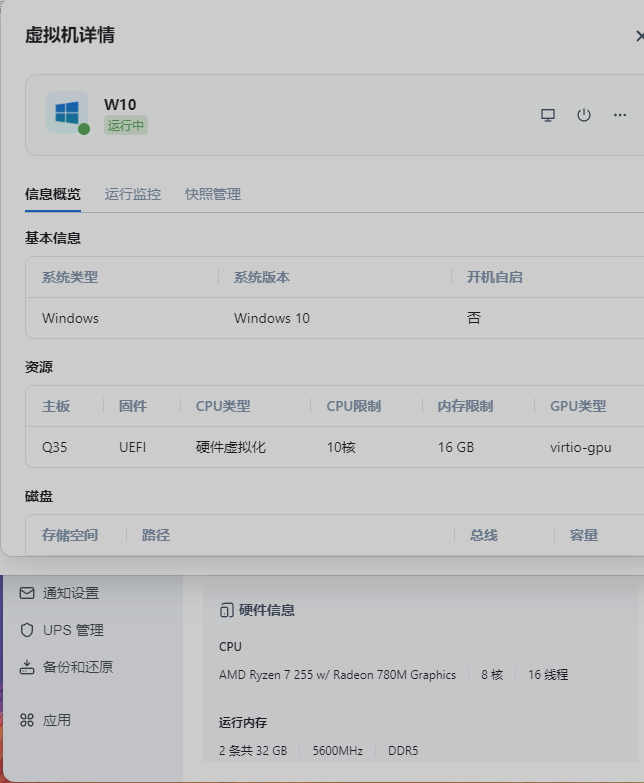This screenshot has width=644, height=783.
Task: Close the 虚拟机详情 dialog
Action: (640, 36)
